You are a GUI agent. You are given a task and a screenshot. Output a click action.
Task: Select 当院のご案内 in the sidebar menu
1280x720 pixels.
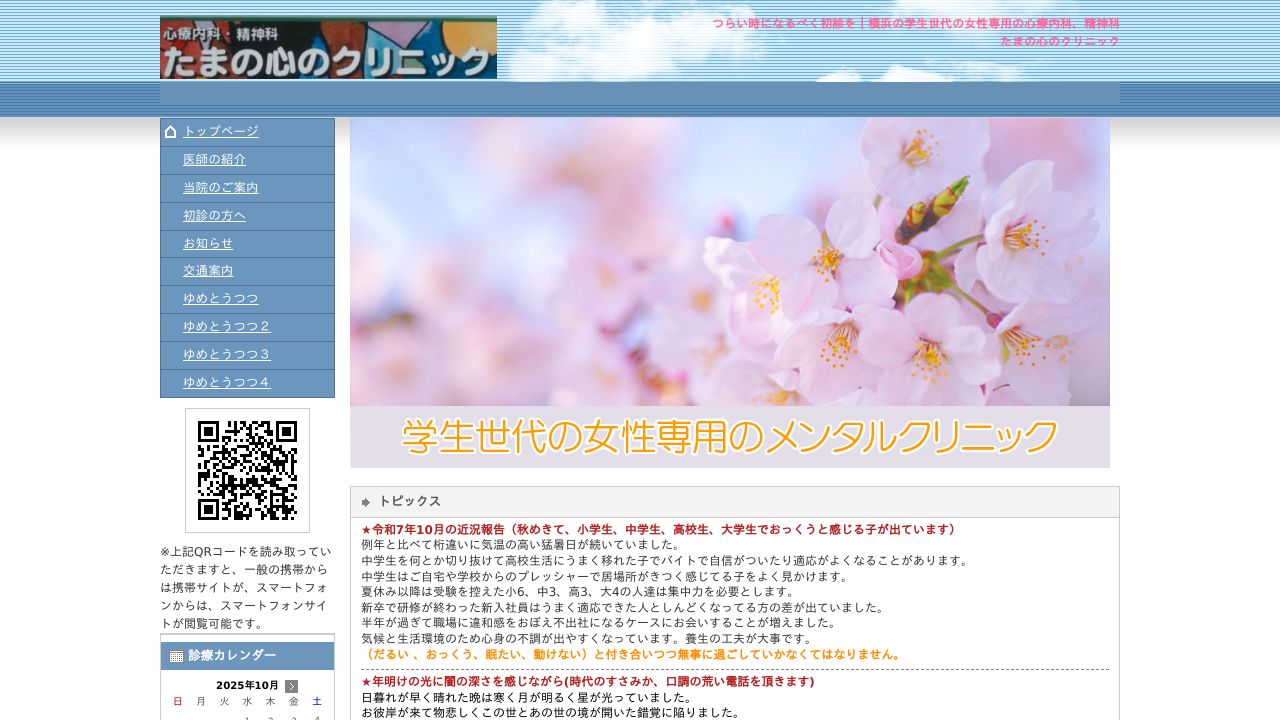pyautogui.click(x=221, y=187)
